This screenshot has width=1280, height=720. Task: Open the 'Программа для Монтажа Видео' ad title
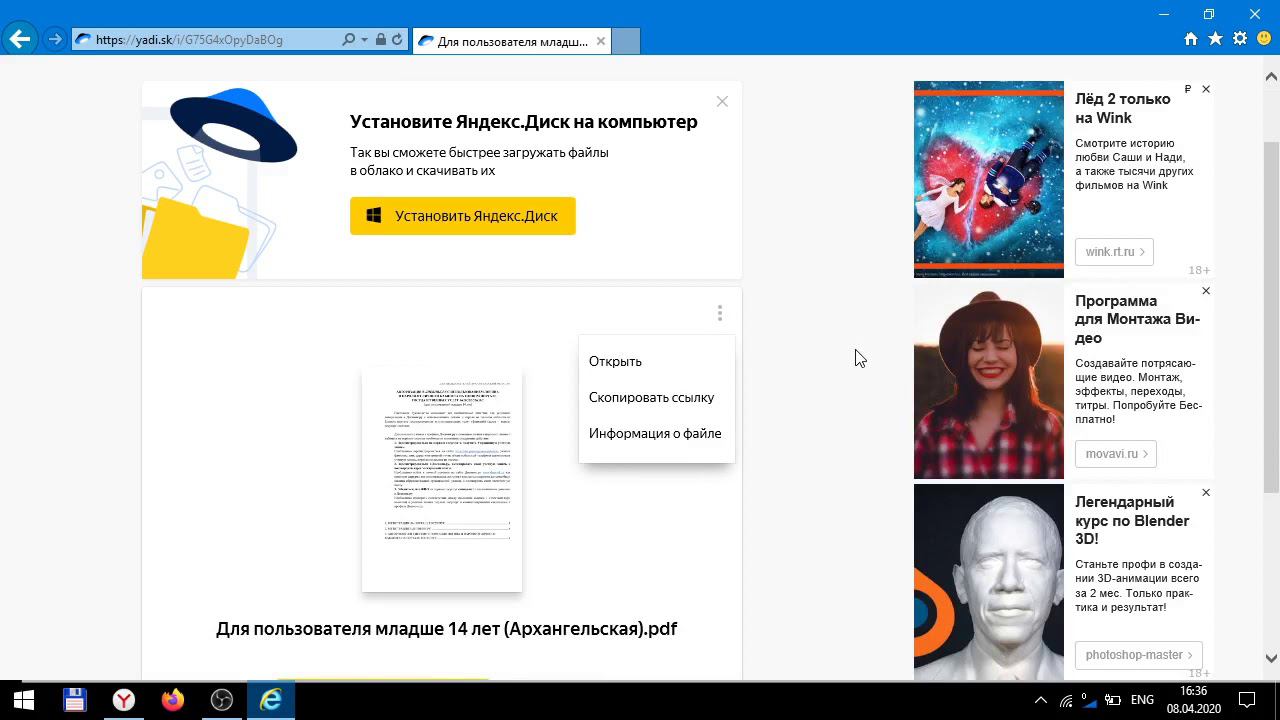click(1137, 319)
